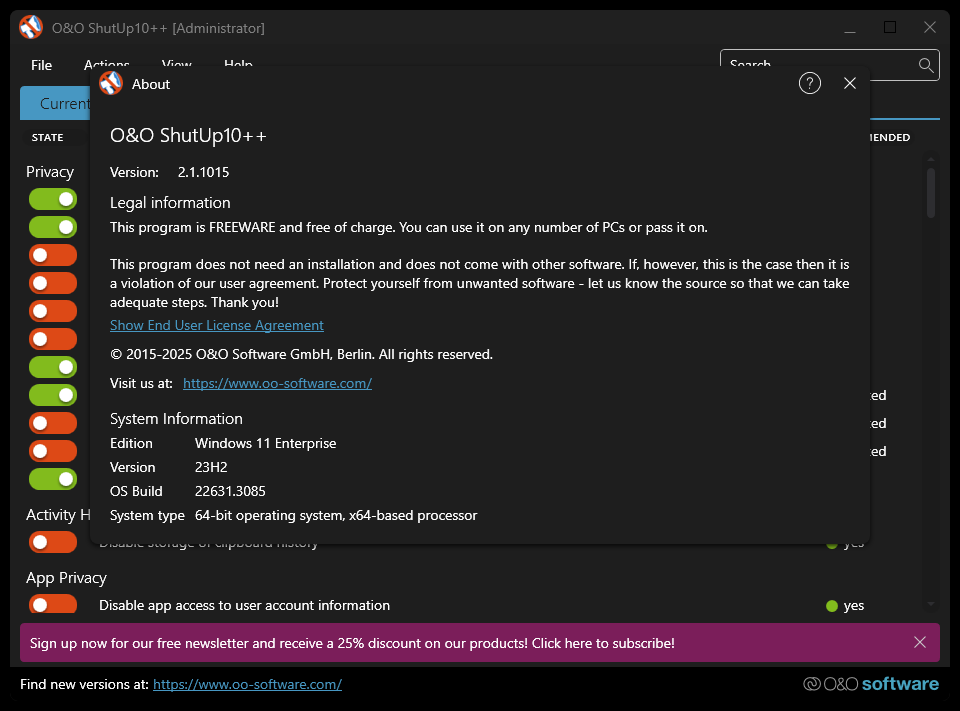Click the 23H2 version value

(x=211, y=467)
